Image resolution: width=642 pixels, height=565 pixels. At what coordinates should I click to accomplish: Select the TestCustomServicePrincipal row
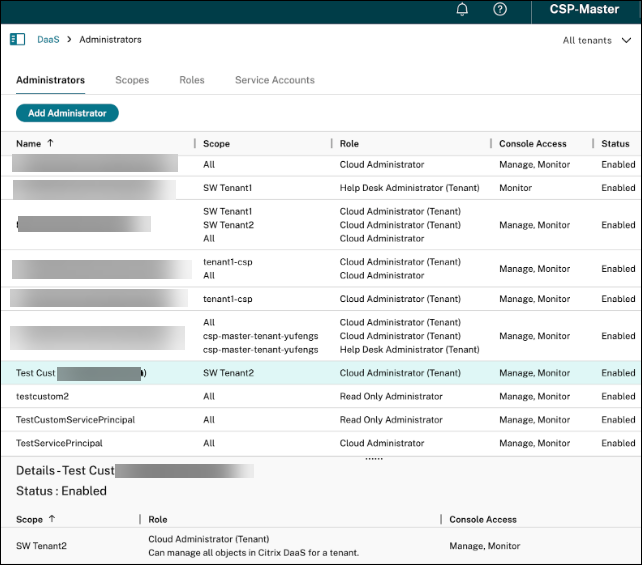pos(75,420)
